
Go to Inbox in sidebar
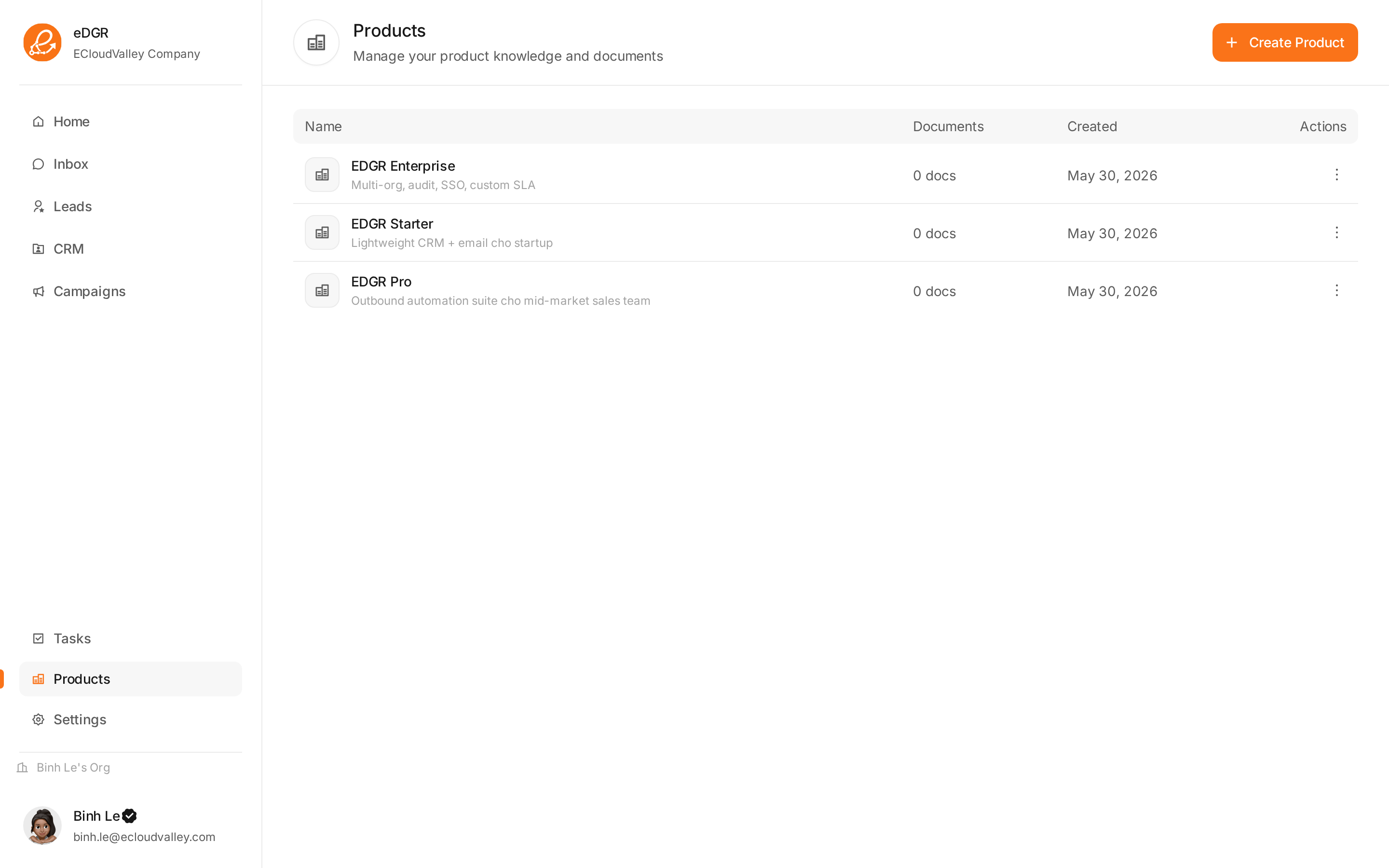(x=130, y=164)
